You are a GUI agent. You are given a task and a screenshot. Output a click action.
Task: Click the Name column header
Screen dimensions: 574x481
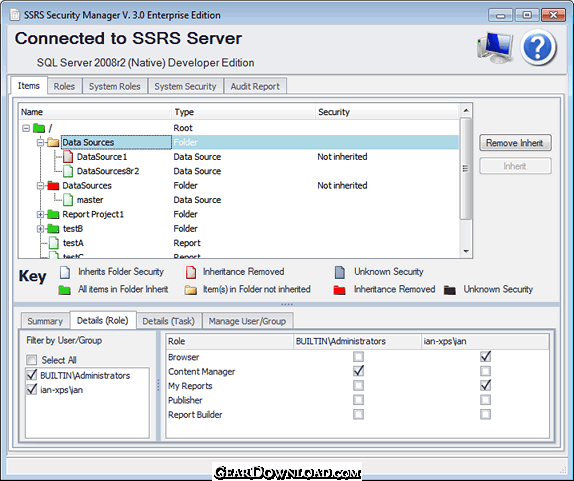point(95,112)
